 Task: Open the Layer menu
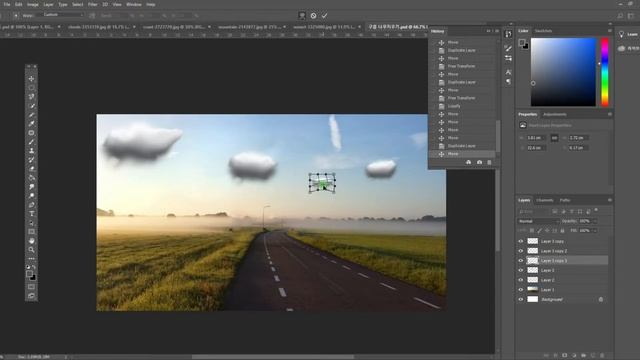click(x=48, y=4)
